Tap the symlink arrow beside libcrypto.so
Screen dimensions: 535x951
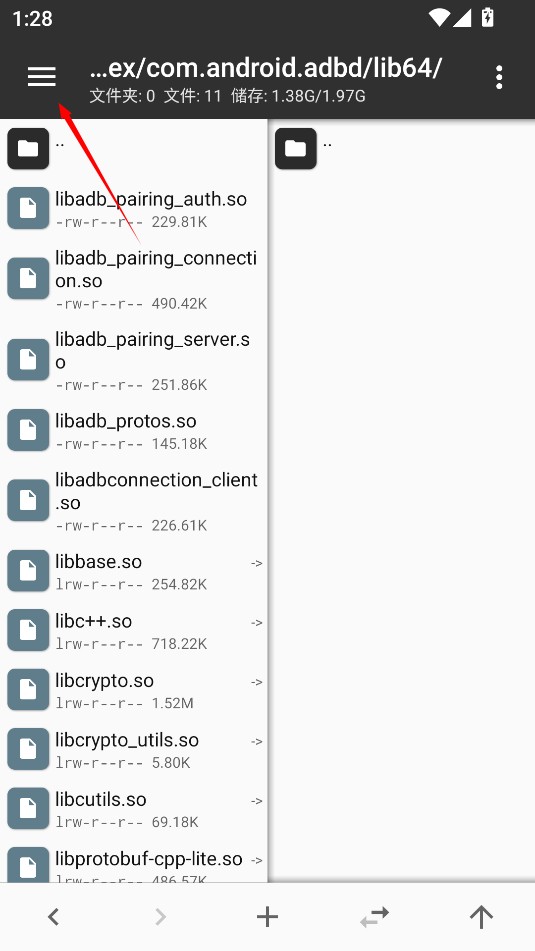pos(257,682)
